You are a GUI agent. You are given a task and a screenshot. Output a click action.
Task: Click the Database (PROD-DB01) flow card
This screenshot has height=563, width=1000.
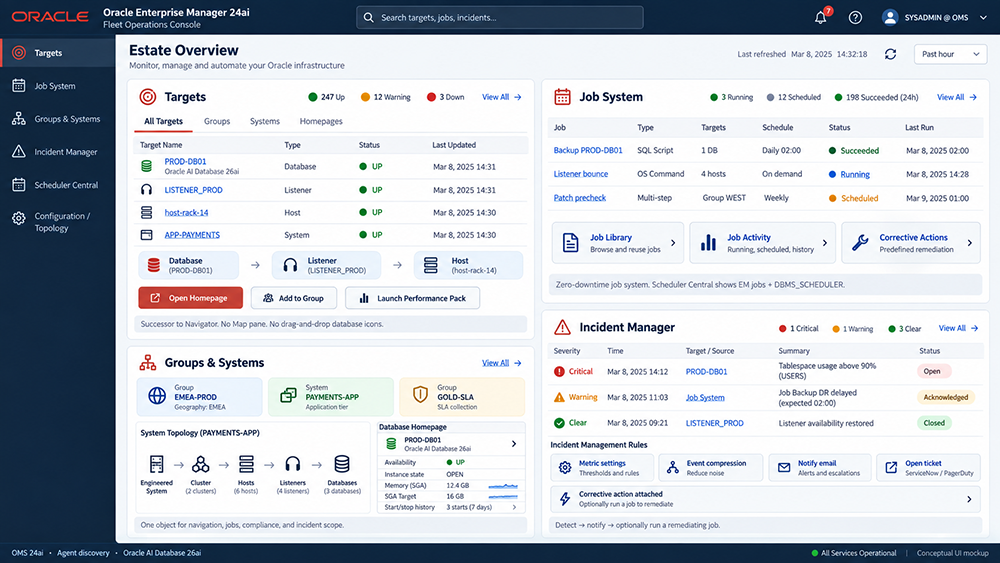[189, 265]
